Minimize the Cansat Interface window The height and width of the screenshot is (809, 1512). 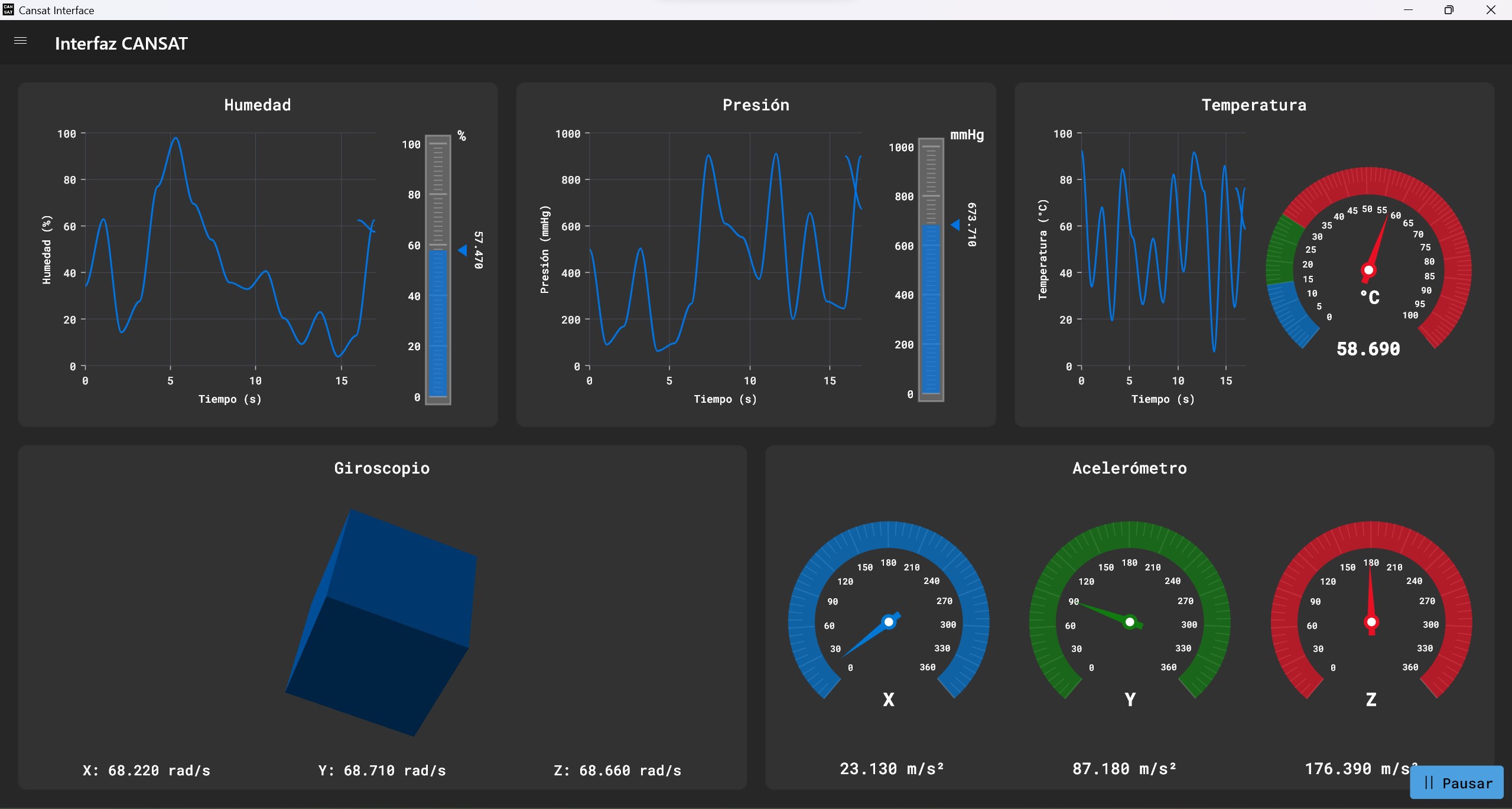[x=1408, y=10]
